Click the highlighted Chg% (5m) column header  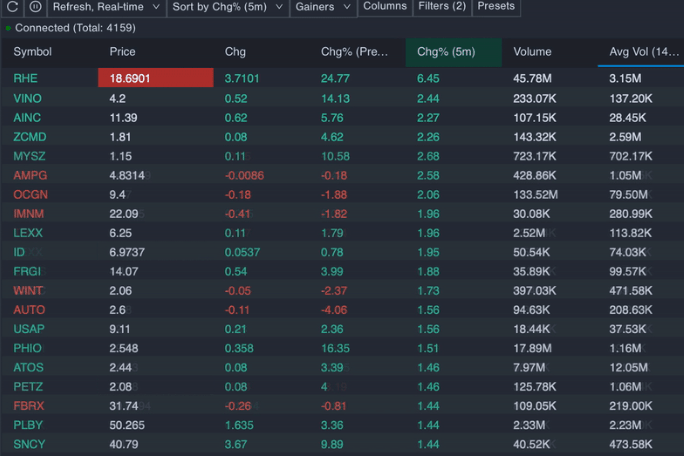click(453, 52)
